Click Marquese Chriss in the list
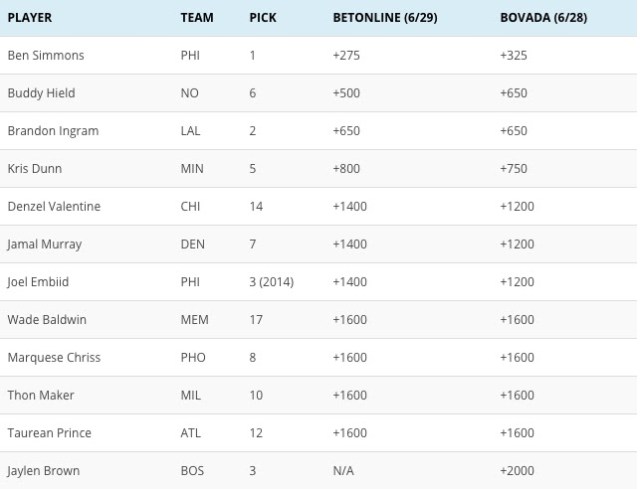 tap(54, 357)
